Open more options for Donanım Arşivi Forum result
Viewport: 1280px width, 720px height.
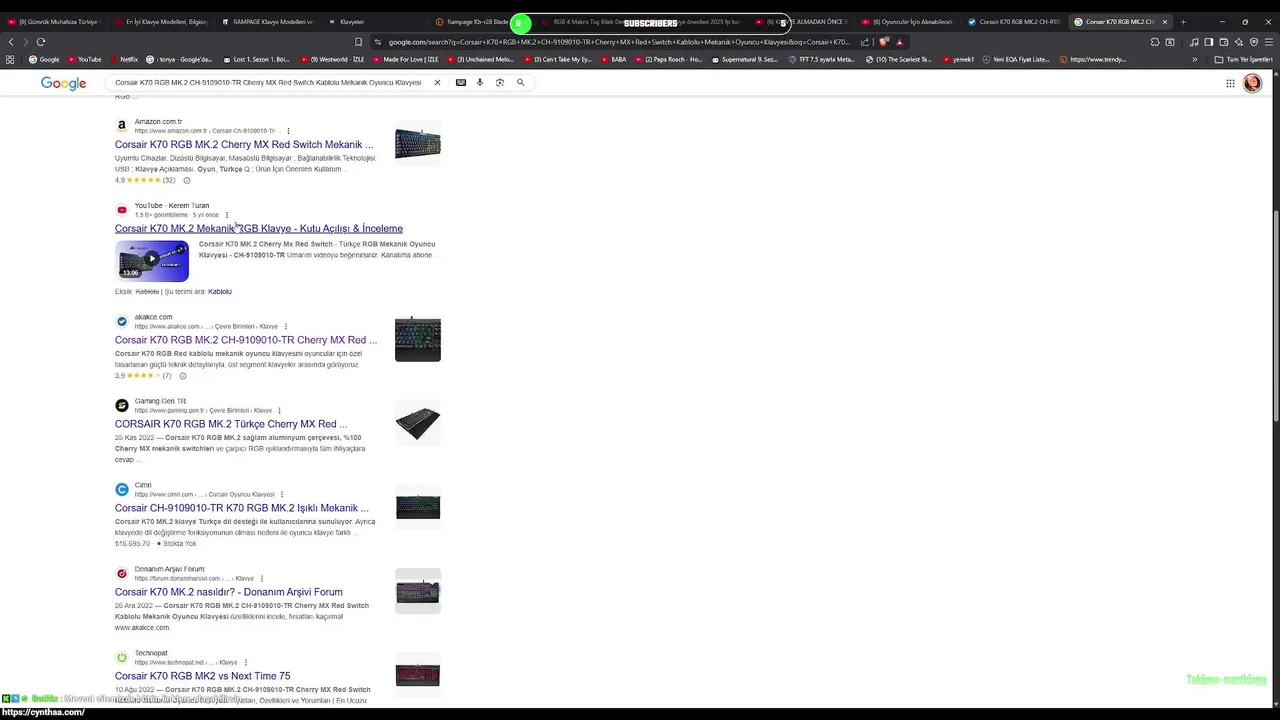click(262, 578)
